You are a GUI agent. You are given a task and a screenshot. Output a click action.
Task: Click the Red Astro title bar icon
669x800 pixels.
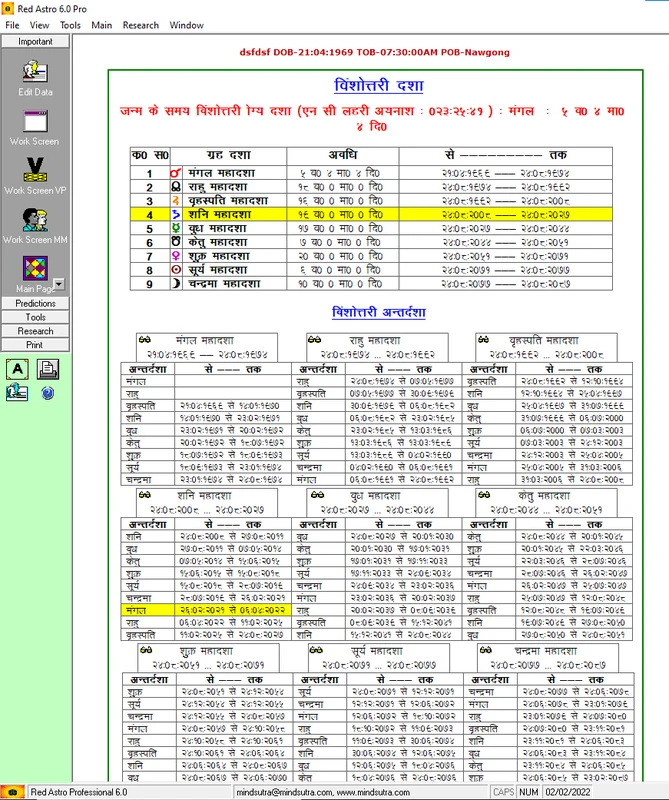tap(7, 9)
